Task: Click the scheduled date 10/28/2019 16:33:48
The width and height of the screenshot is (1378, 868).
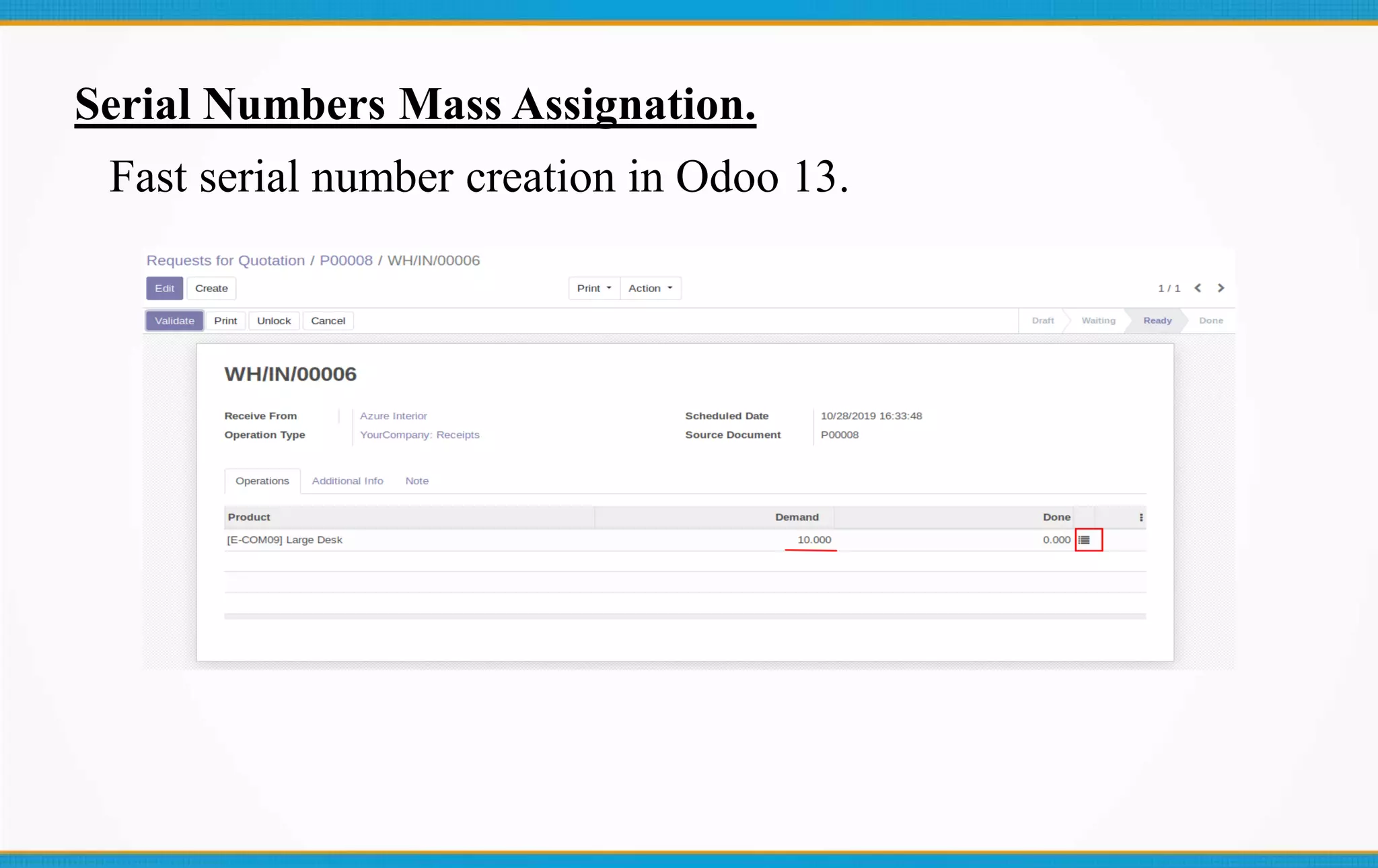Action: pyautogui.click(x=871, y=416)
